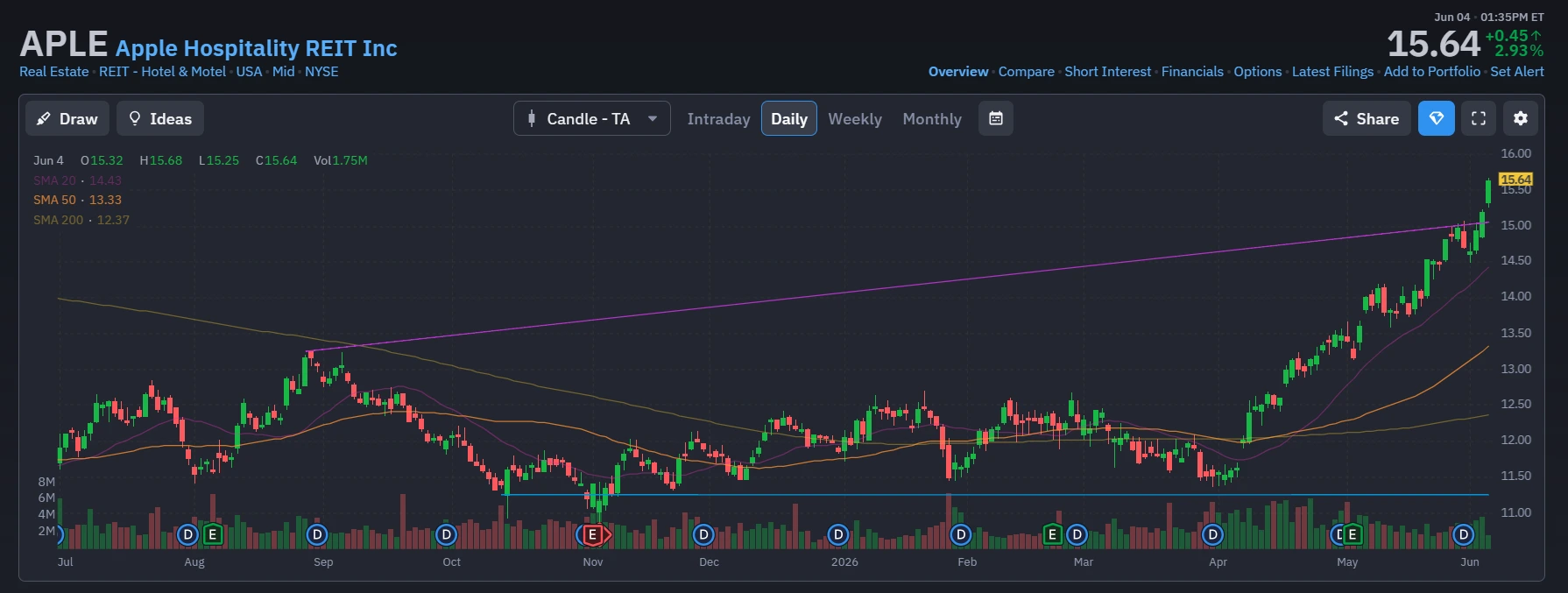This screenshot has width=1568, height=593.
Task: Open the Options tab
Action: (x=1258, y=72)
